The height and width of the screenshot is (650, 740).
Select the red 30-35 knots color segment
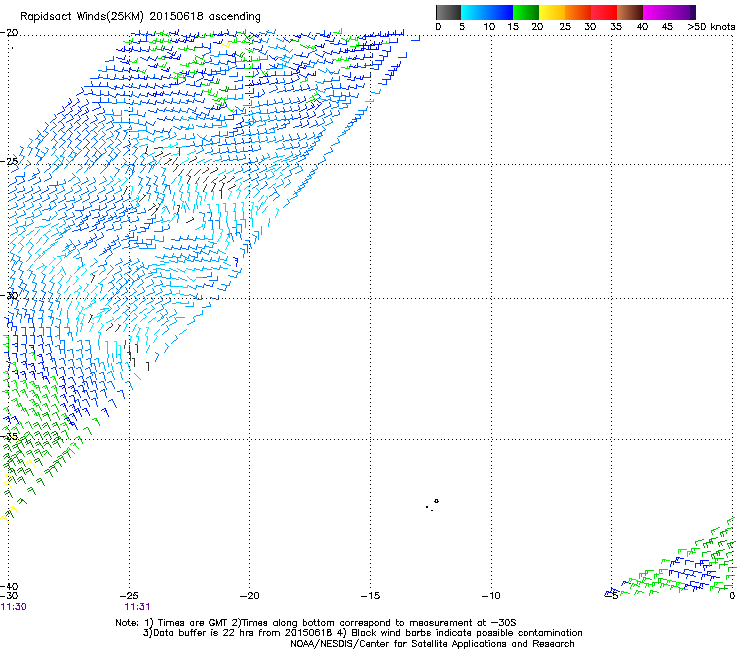604,12
